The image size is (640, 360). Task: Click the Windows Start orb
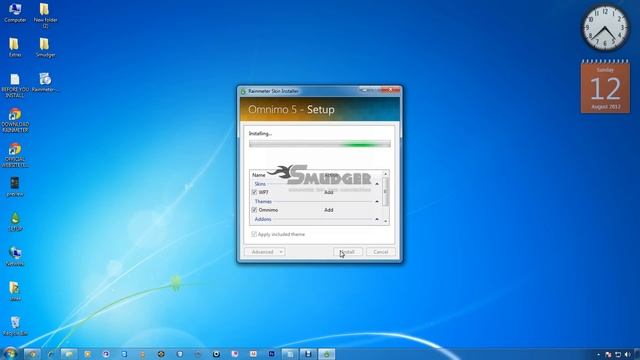pos(10,353)
